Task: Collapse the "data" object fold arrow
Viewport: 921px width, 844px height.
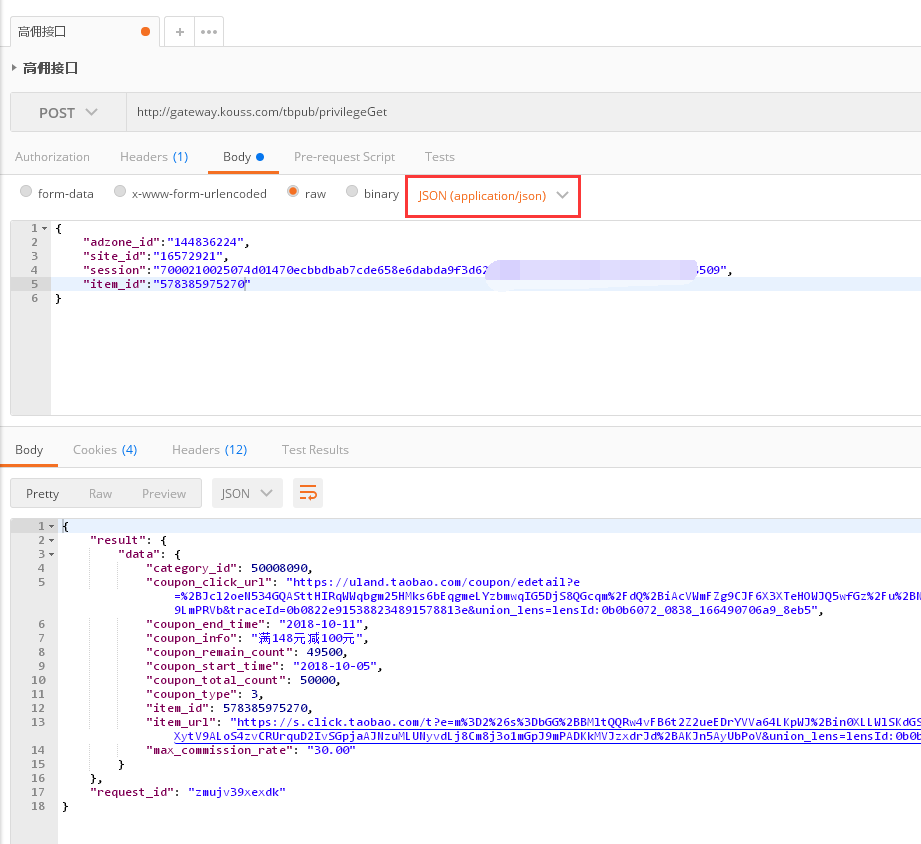Action: [52, 554]
